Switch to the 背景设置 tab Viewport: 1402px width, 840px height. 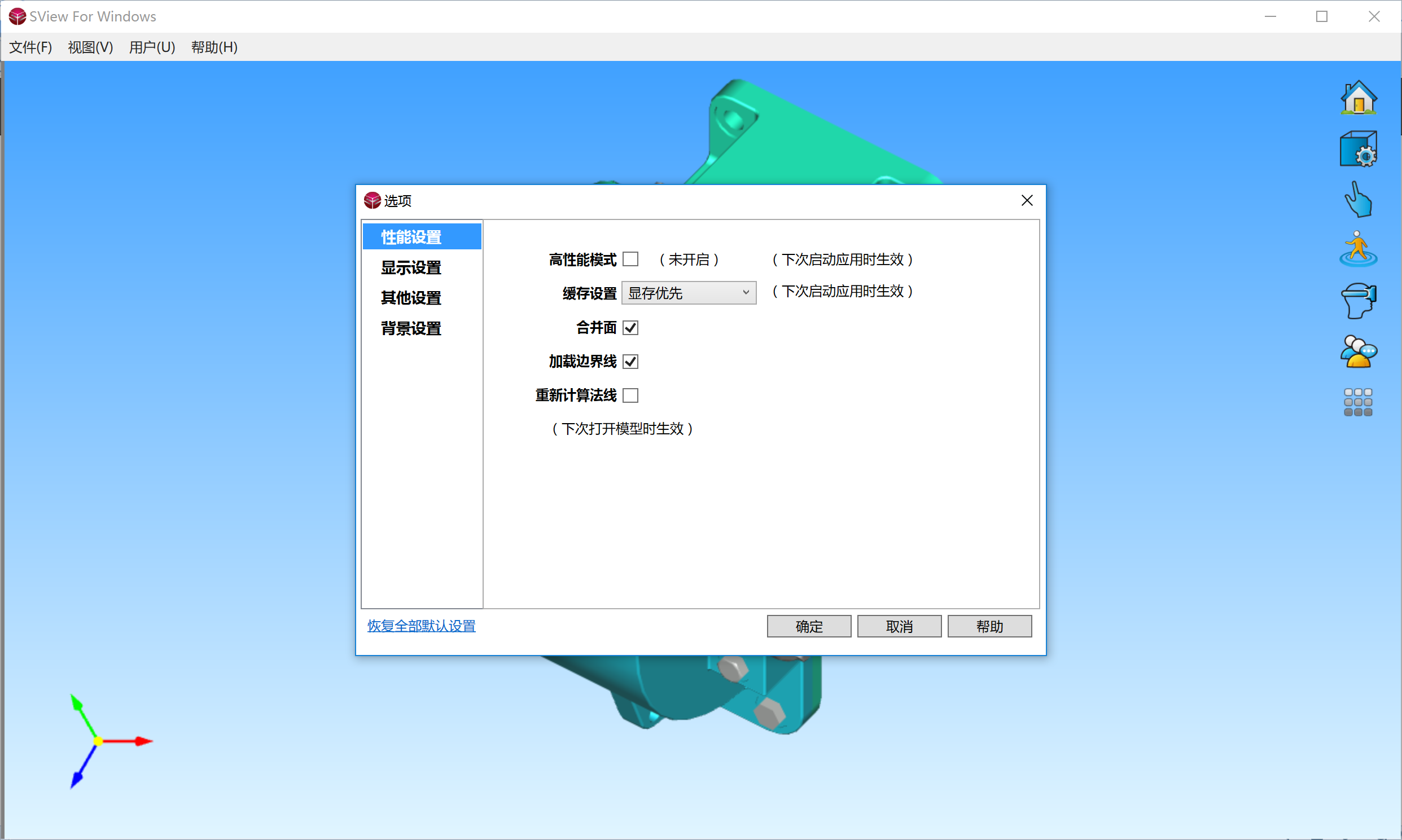(410, 328)
